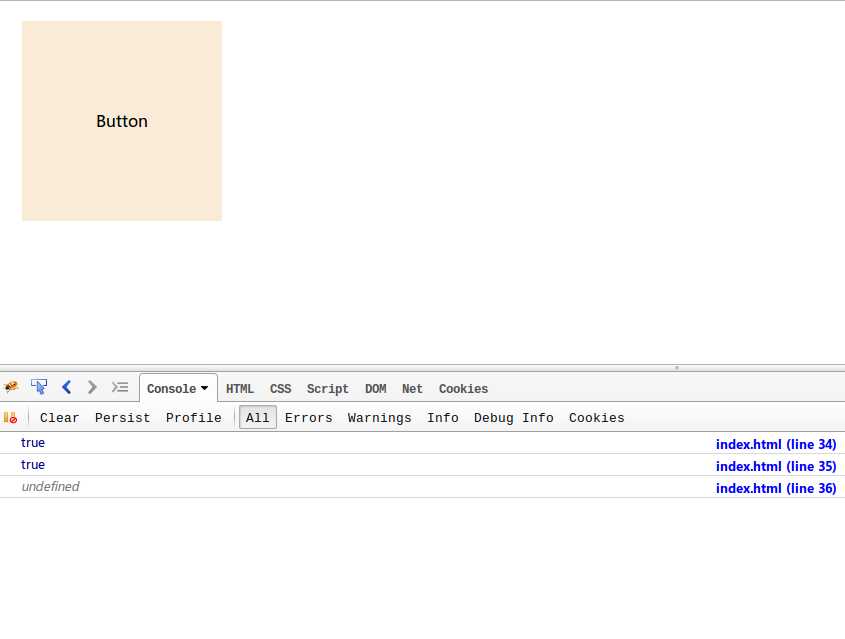Activate the inspect element pointer icon
Image resolution: width=845 pixels, height=639 pixels.
(x=39, y=387)
